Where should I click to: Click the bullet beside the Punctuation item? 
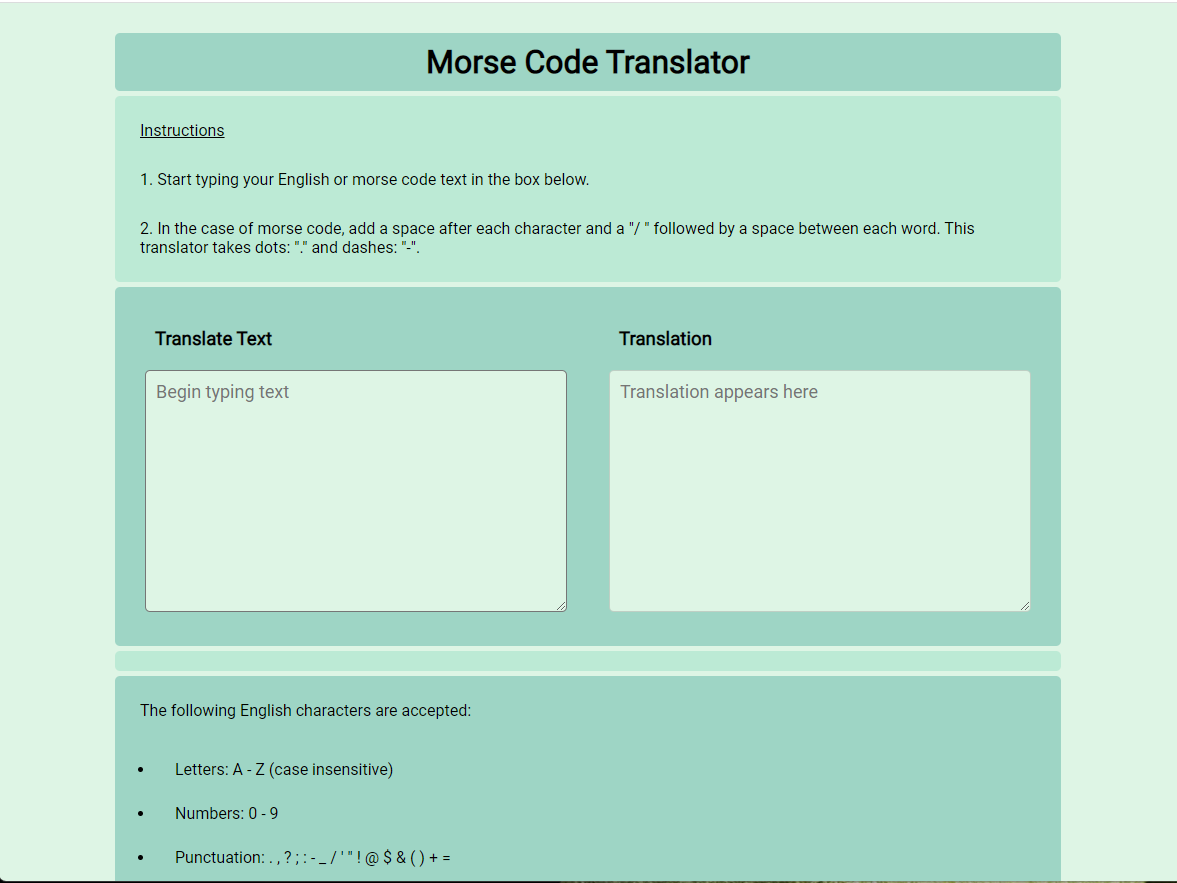click(x=141, y=858)
